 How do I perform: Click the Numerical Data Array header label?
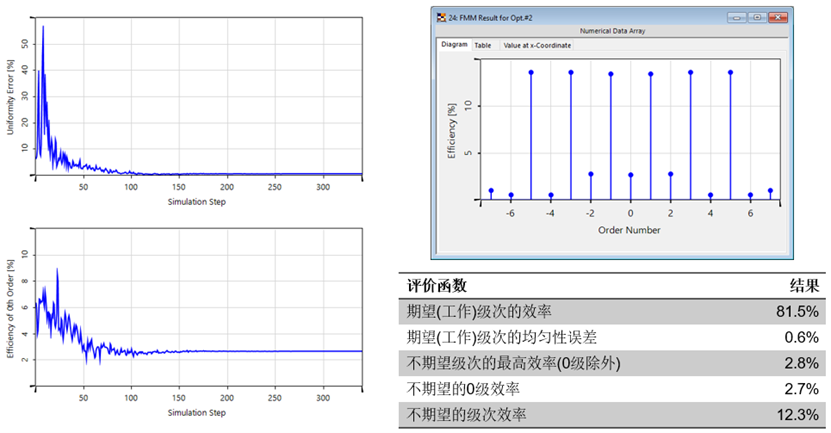coord(612,31)
